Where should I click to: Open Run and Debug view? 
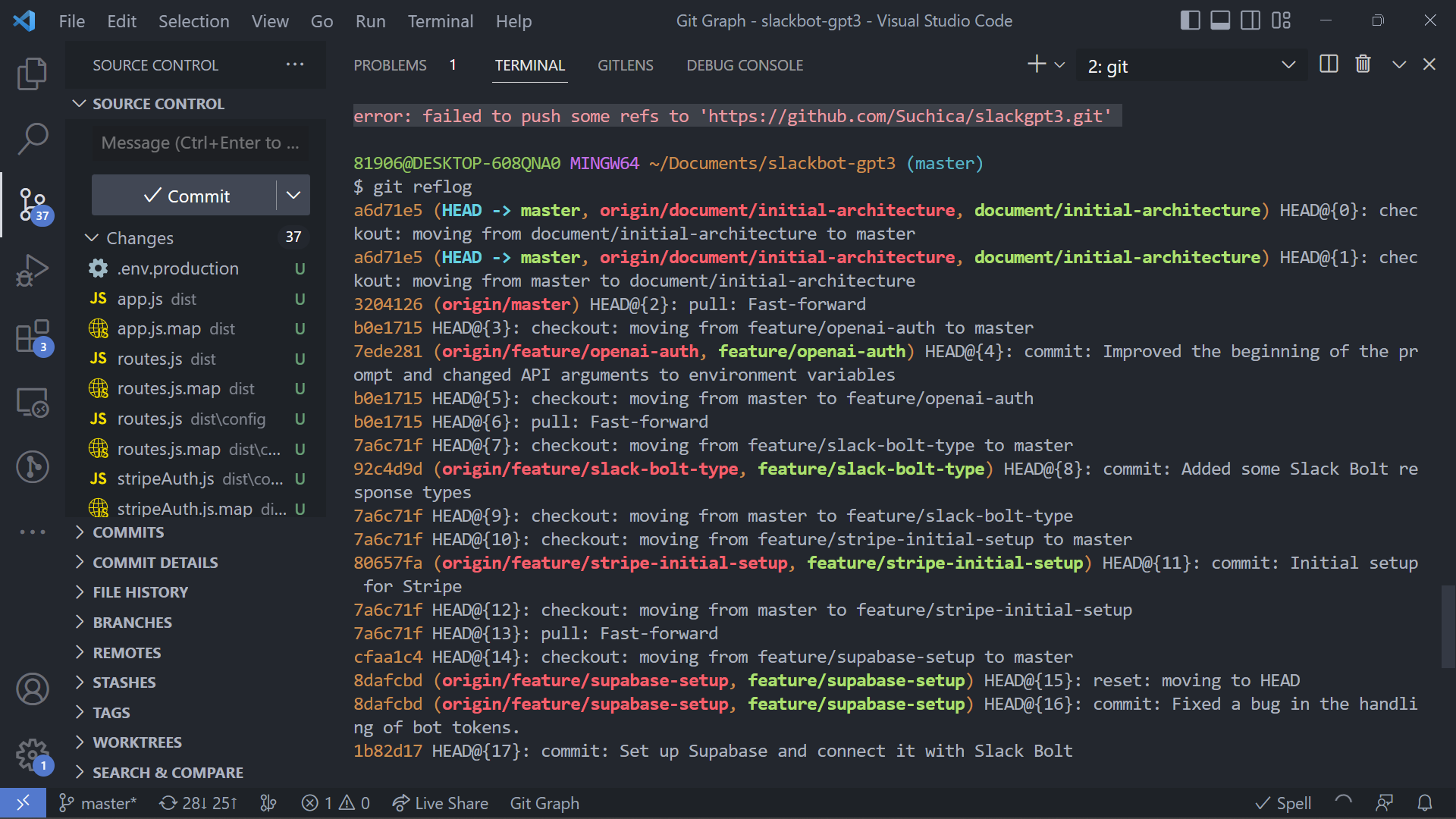(x=32, y=270)
